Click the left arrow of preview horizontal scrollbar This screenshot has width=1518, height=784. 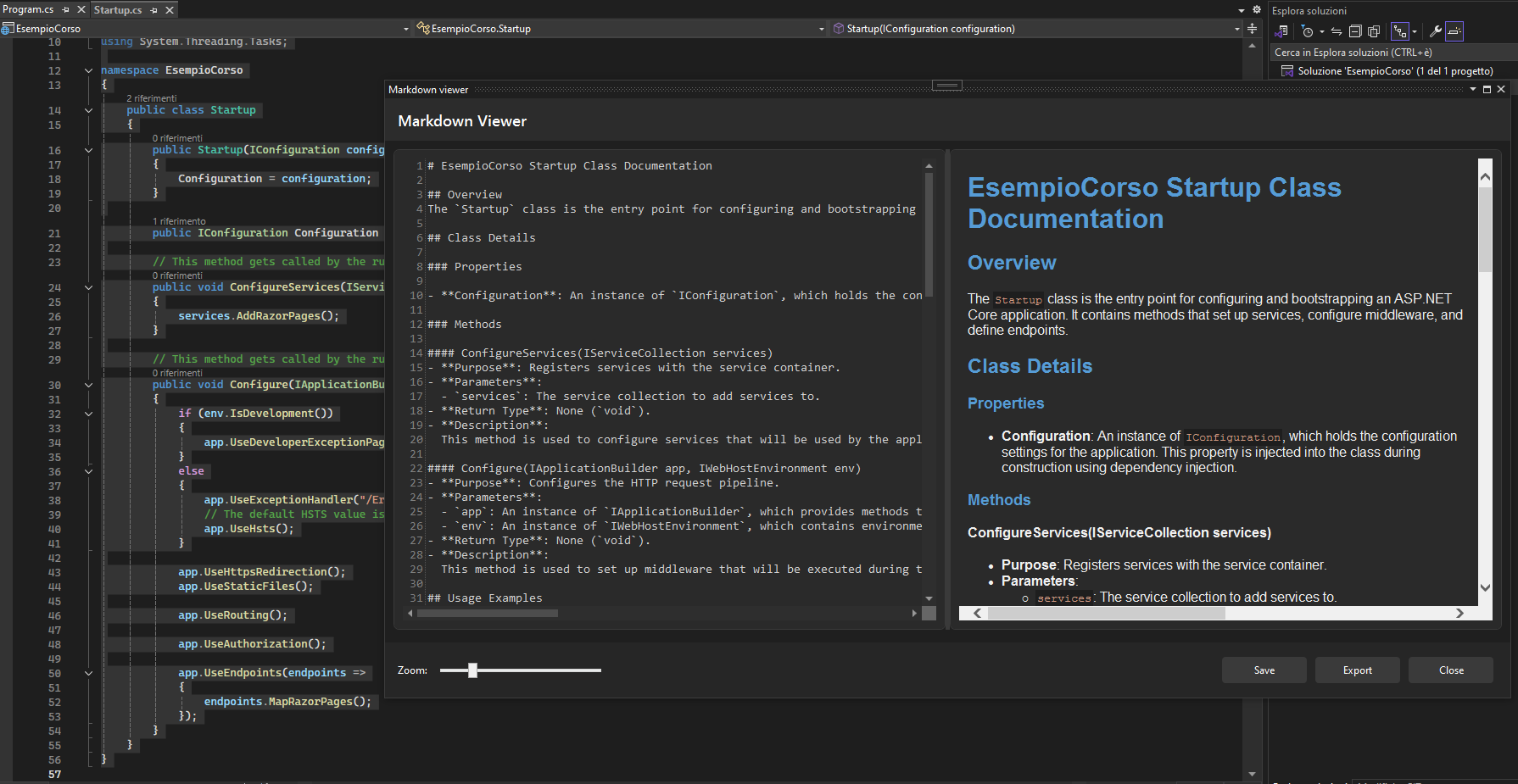(978, 613)
